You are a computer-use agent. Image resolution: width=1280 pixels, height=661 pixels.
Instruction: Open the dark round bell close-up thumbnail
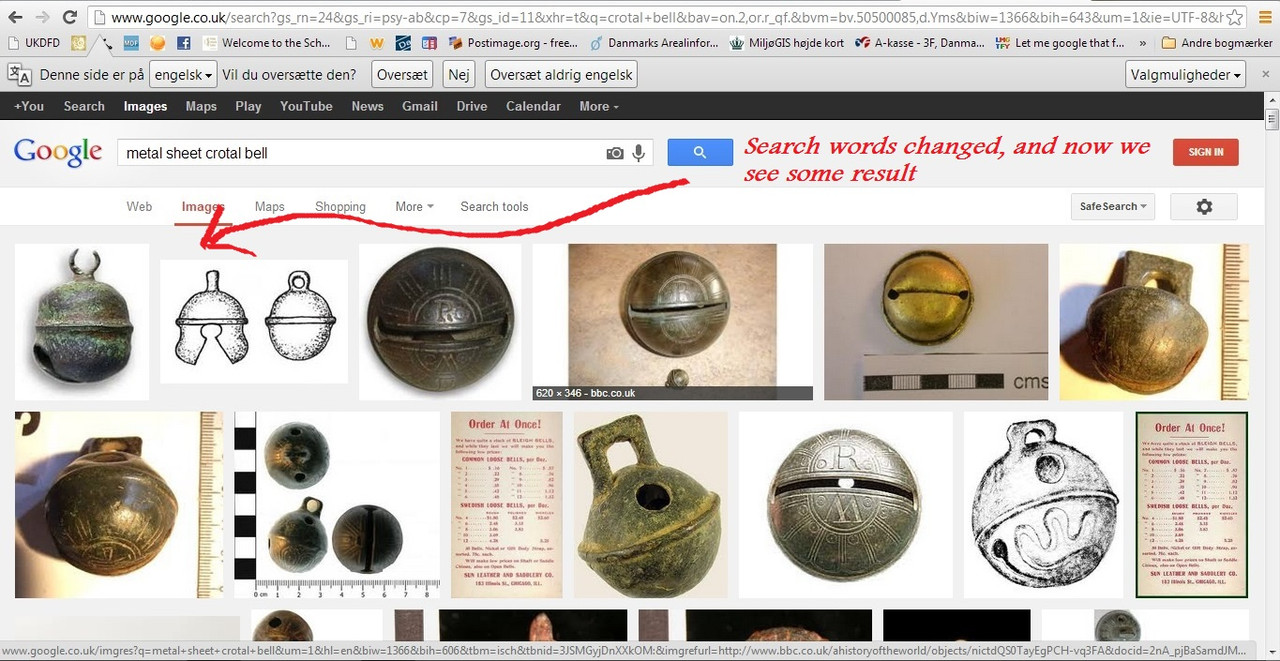click(x=440, y=322)
